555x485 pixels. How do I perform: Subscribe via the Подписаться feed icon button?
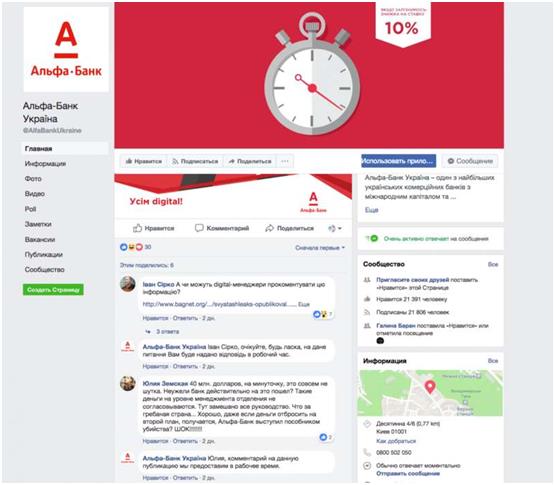pyautogui.click(x=195, y=161)
